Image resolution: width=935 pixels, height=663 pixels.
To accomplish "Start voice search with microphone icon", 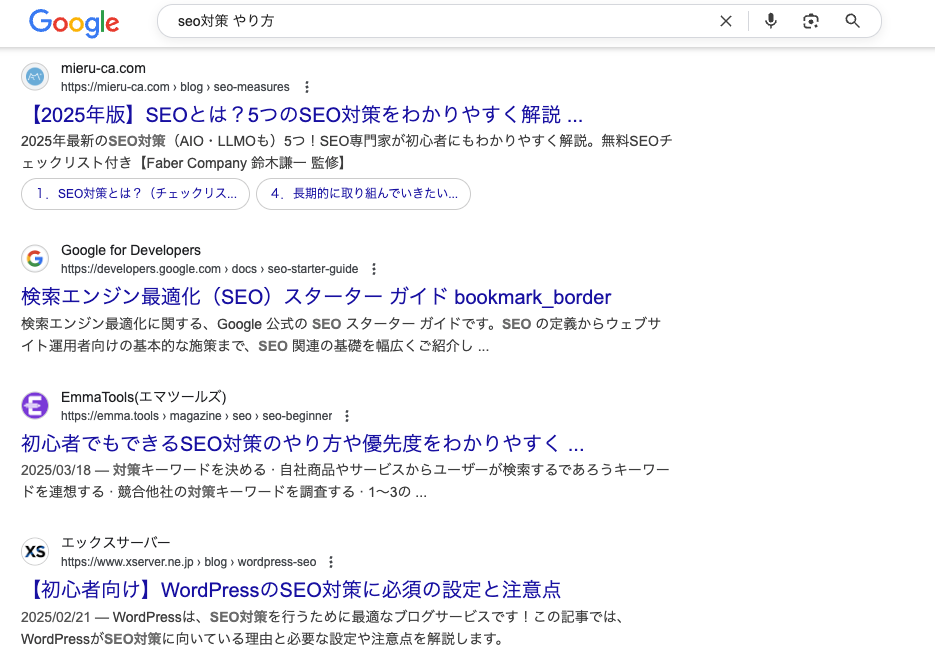I will click(771, 21).
